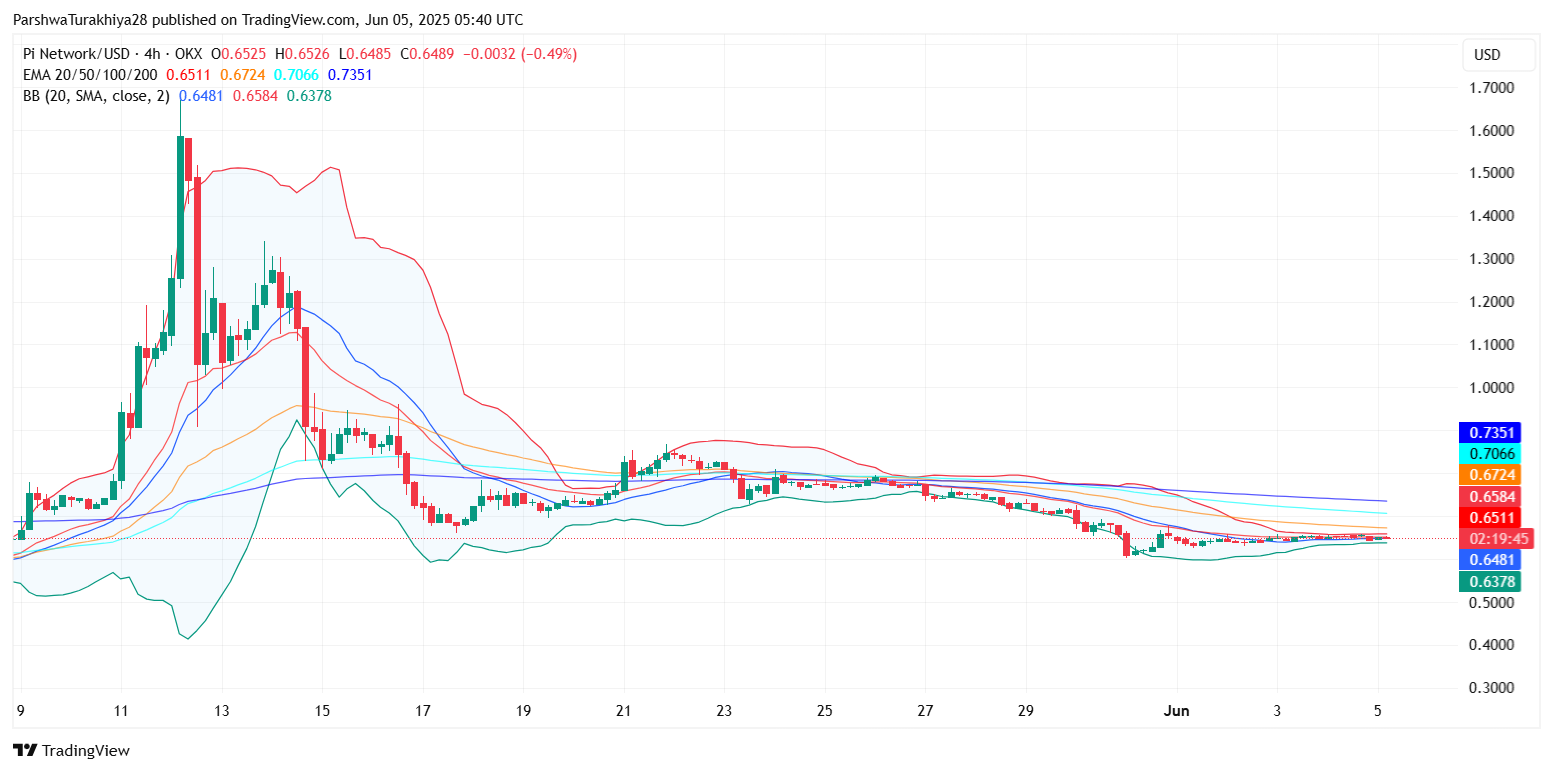Click the 0.3000 price scale label
The image size is (1553, 772).
pos(1492,688)
